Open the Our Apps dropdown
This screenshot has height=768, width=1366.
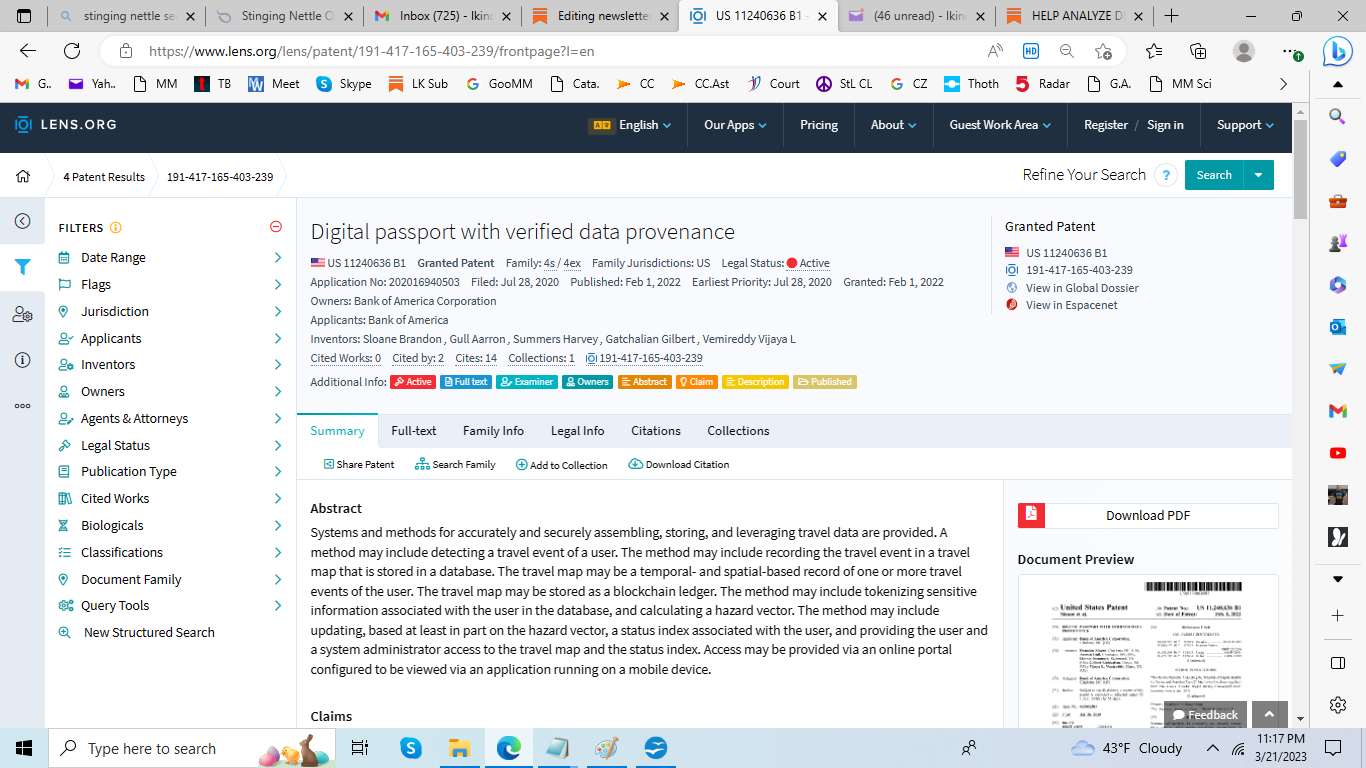(x=735, y=125)
